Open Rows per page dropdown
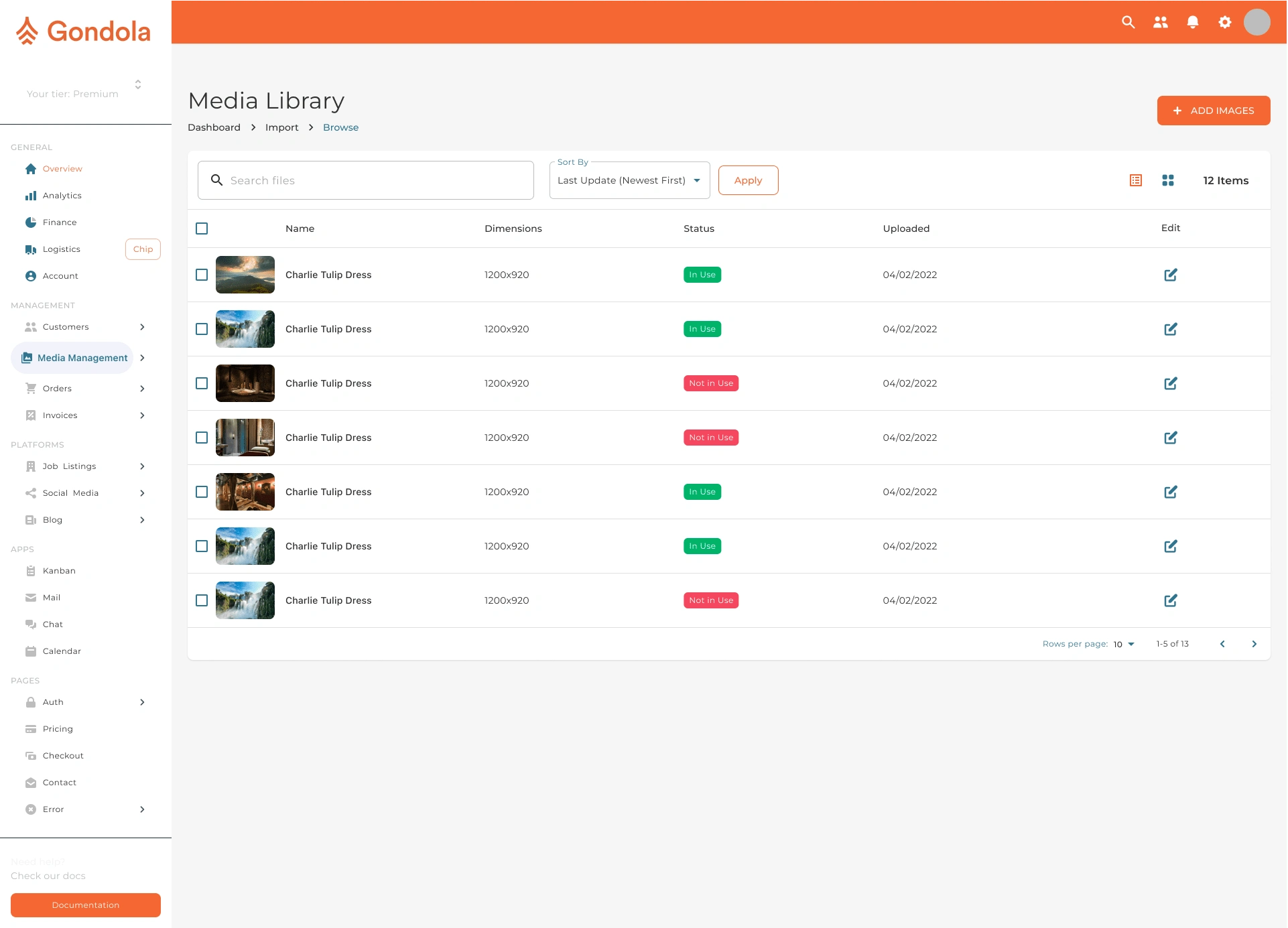1288x928 pixels. [1124, 644]
